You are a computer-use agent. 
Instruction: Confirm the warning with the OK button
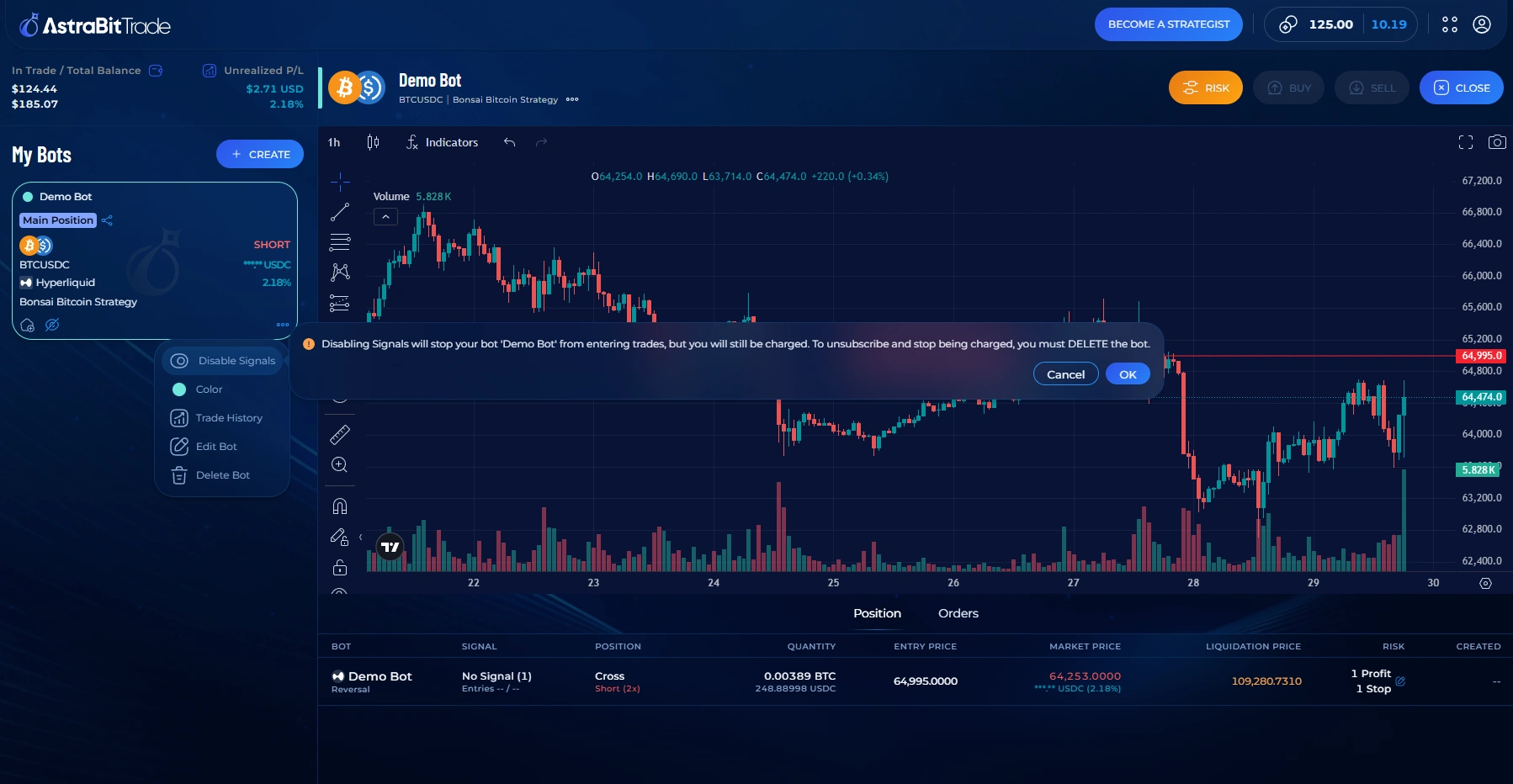(x=1128, y=374)
